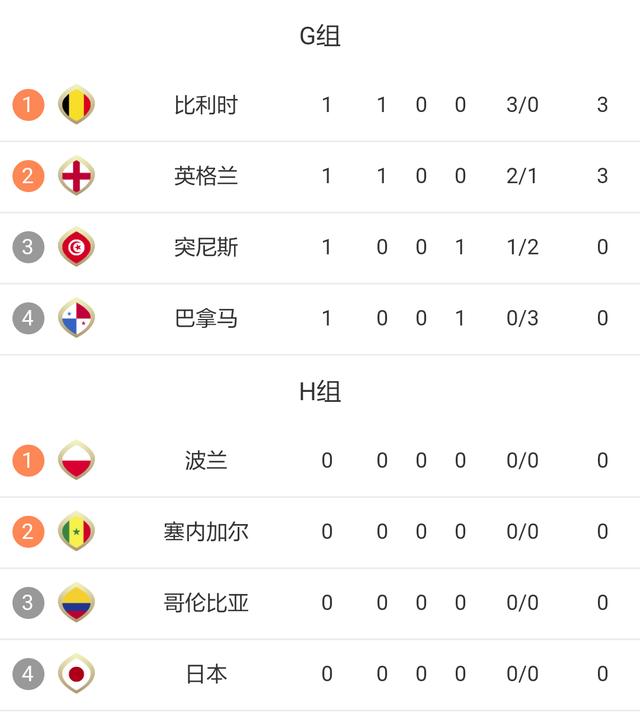Select the Tunisia flag icon
640x712 pixels.
click(x=76, y=247)
